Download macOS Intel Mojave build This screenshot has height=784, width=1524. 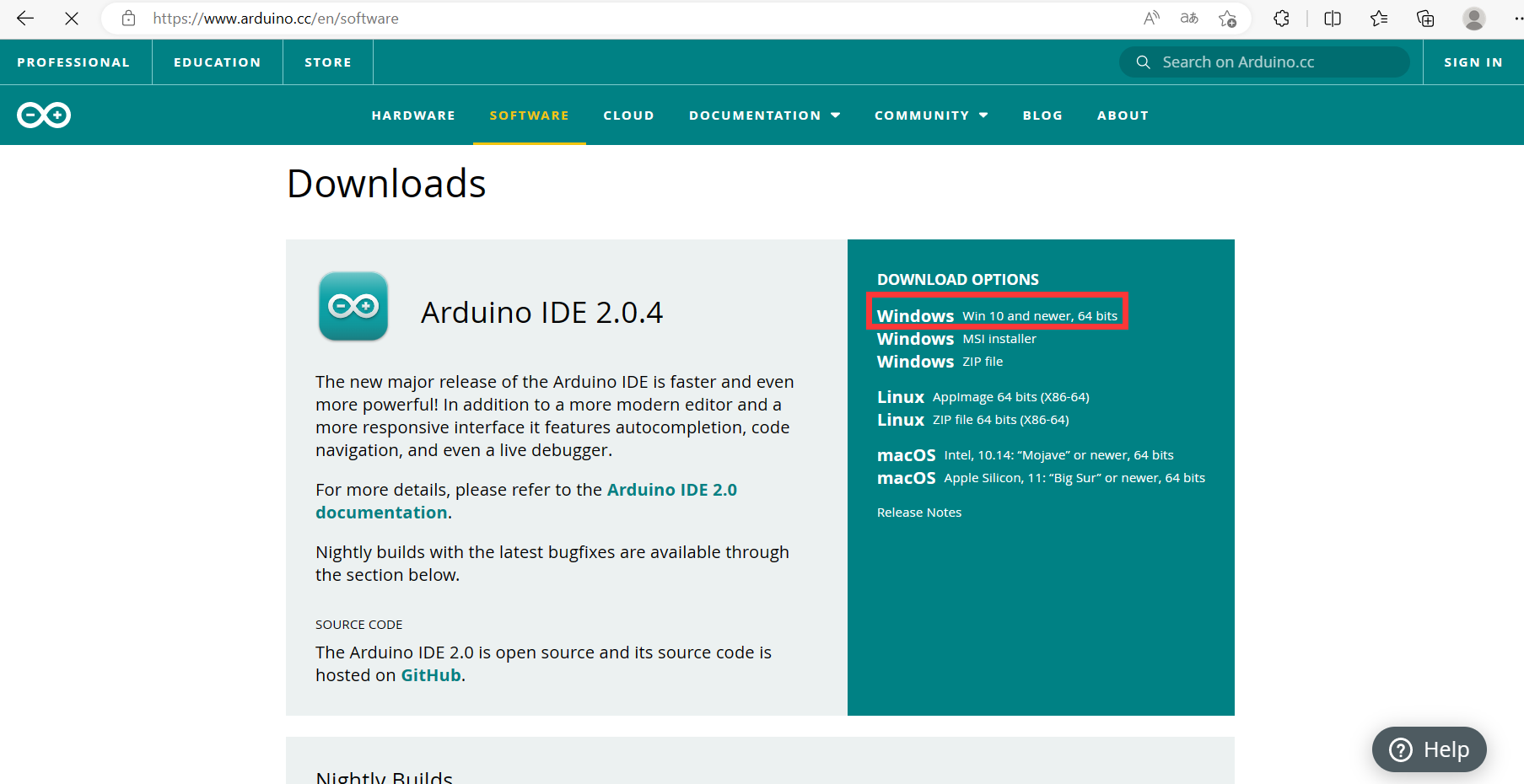pos(1026,455)
